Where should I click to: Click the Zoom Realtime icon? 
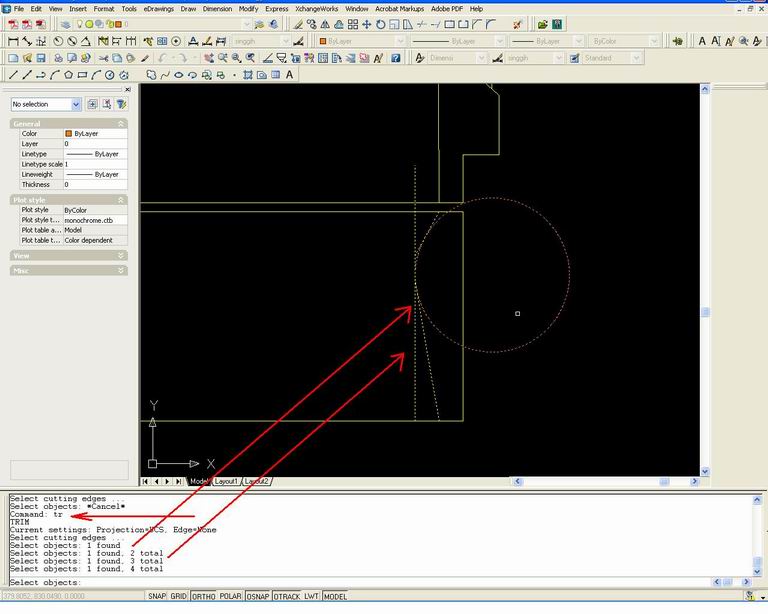tap(223, 58)
